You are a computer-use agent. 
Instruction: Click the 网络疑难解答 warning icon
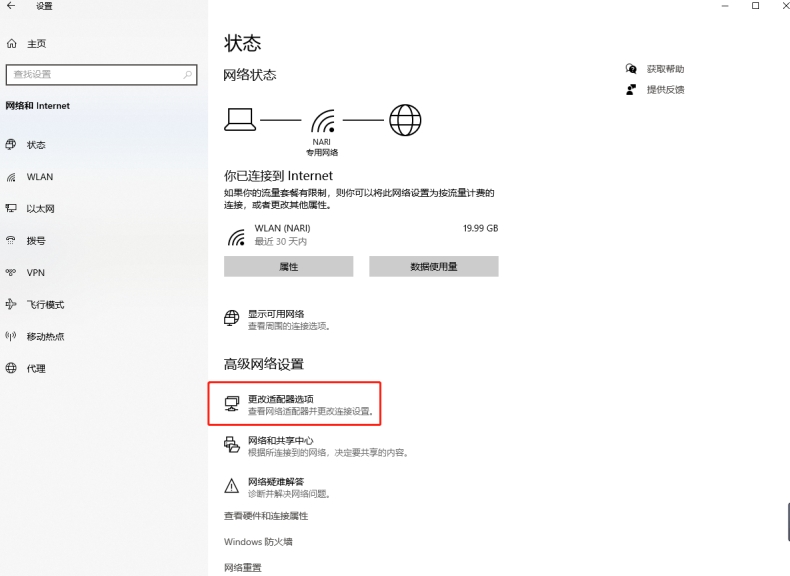click(232, 486)
